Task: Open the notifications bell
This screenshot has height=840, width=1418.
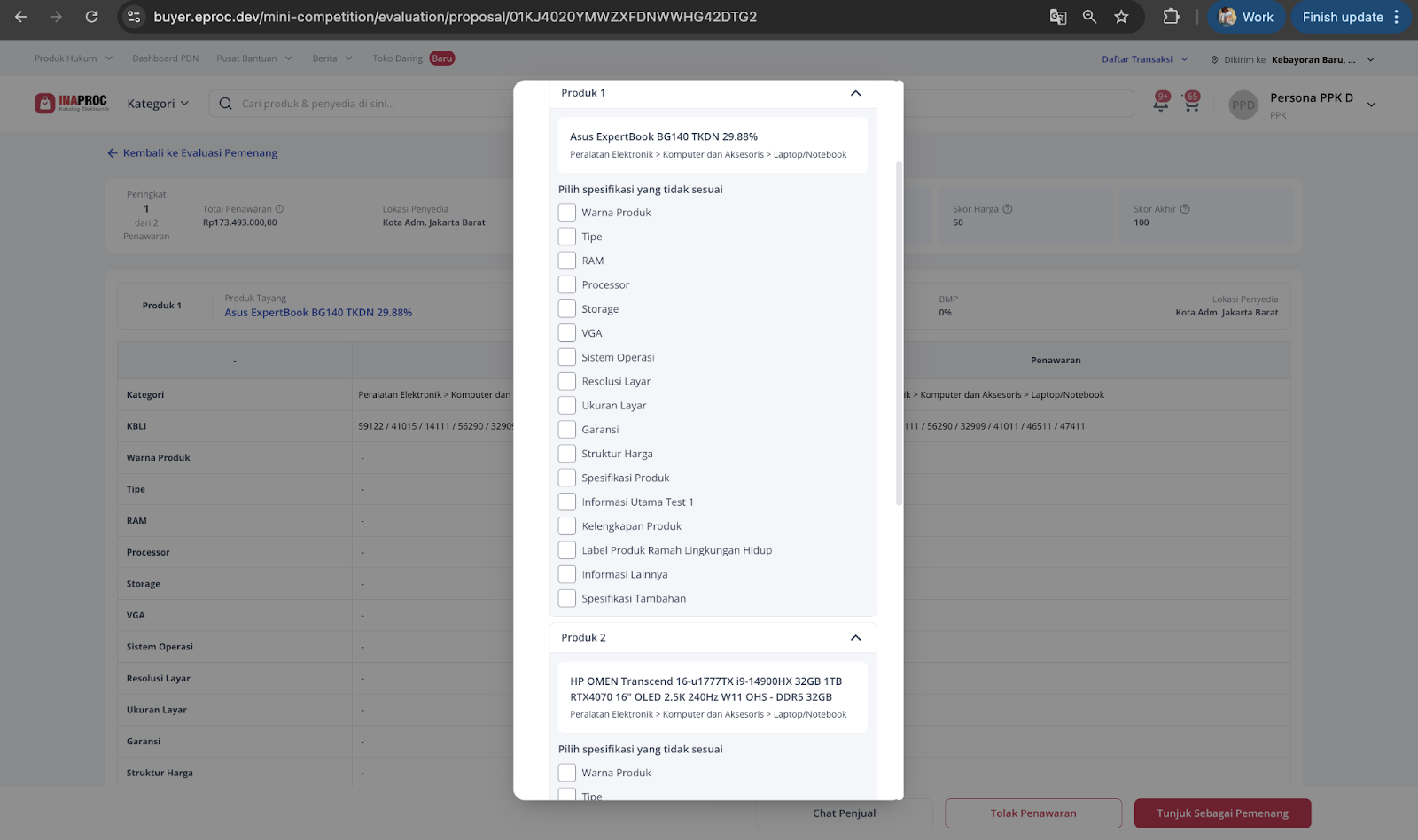Action: pyautogui.click(x=1160, y=103)
